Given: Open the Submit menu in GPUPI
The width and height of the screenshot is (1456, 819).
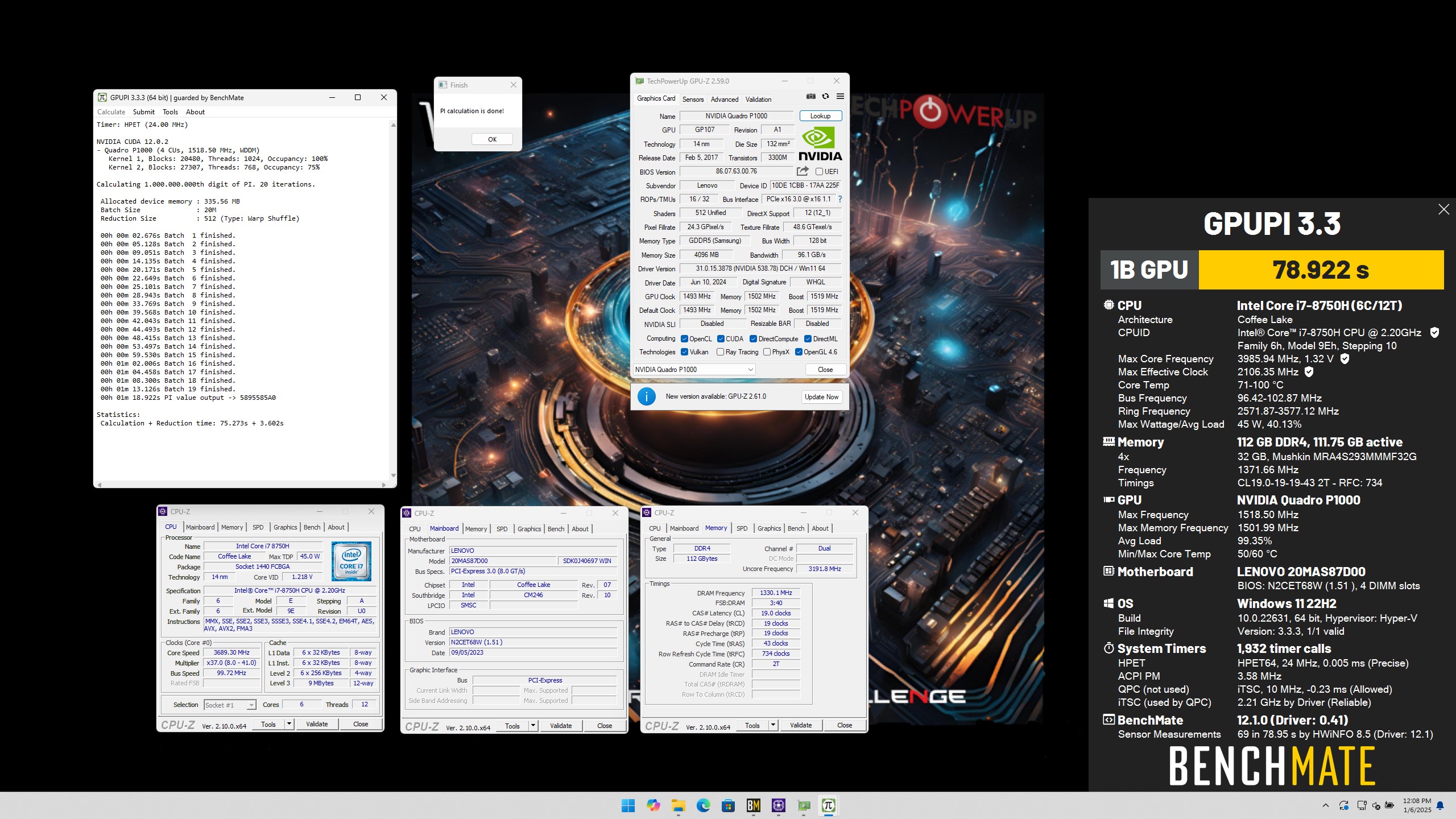Looking at the screenshot, I should coord(143,112).
